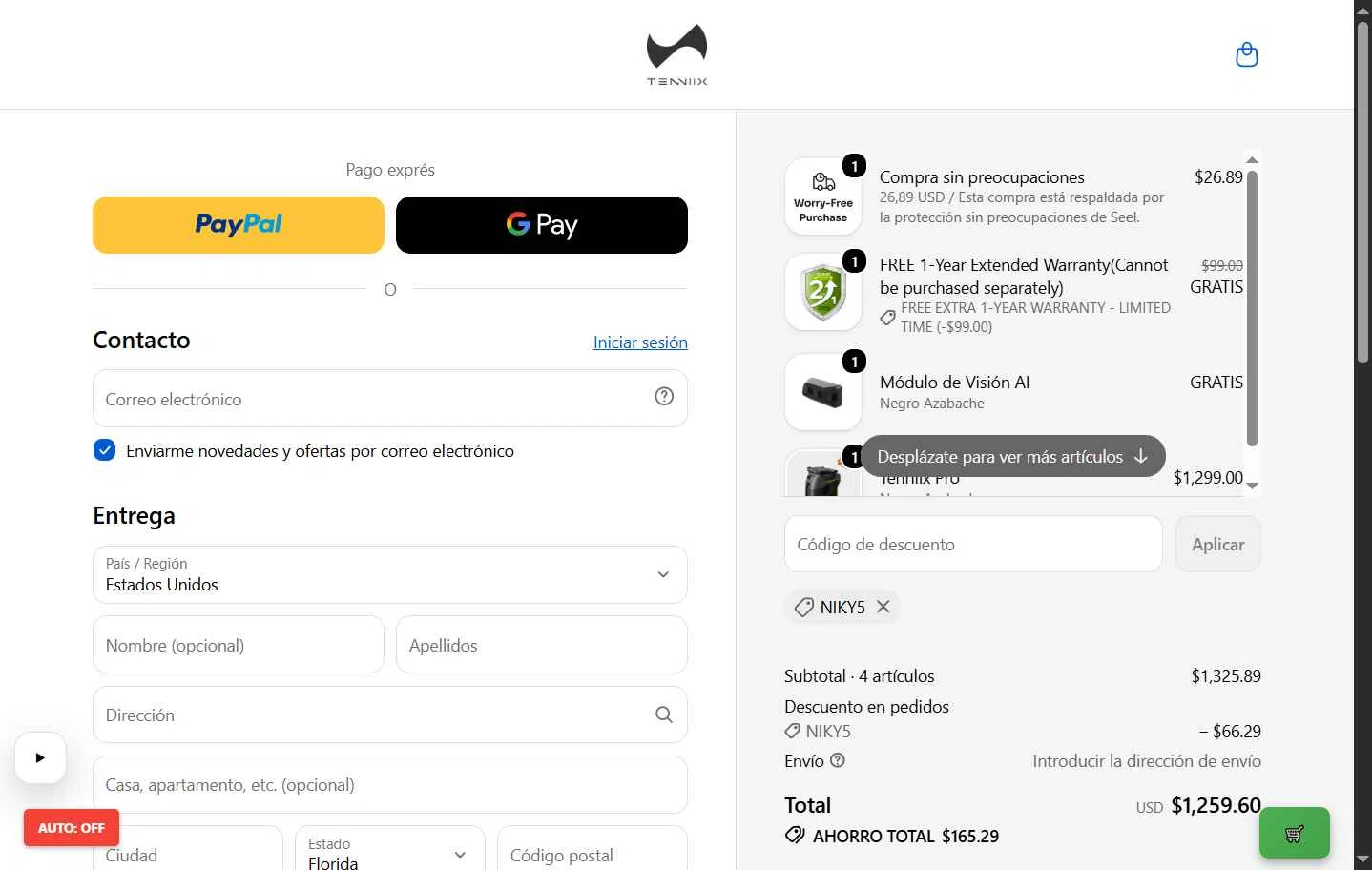Click the shipping info question icon
Image resolution: width=1372 pixels, height=870 pixels.
coord(838,760)
